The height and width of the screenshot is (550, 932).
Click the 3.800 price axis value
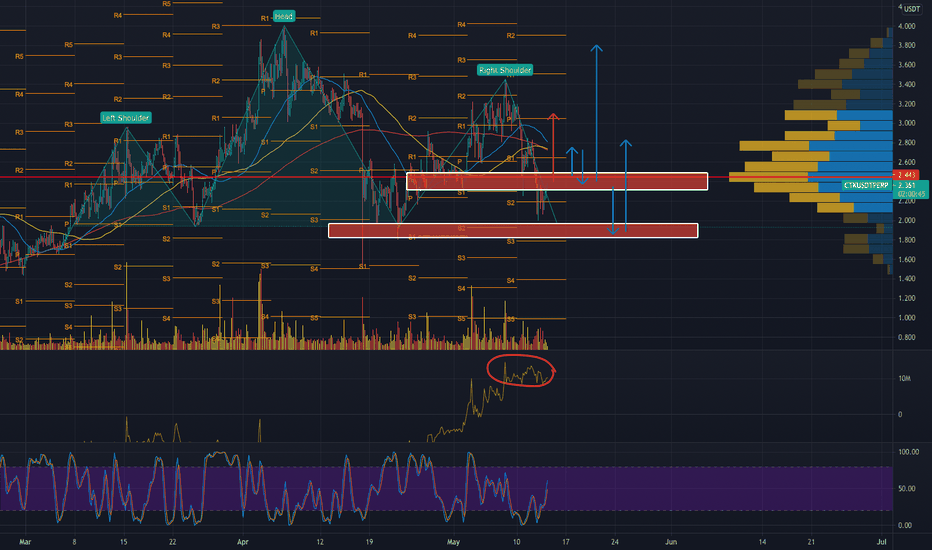pyautogui.click(x=906, y=45)
